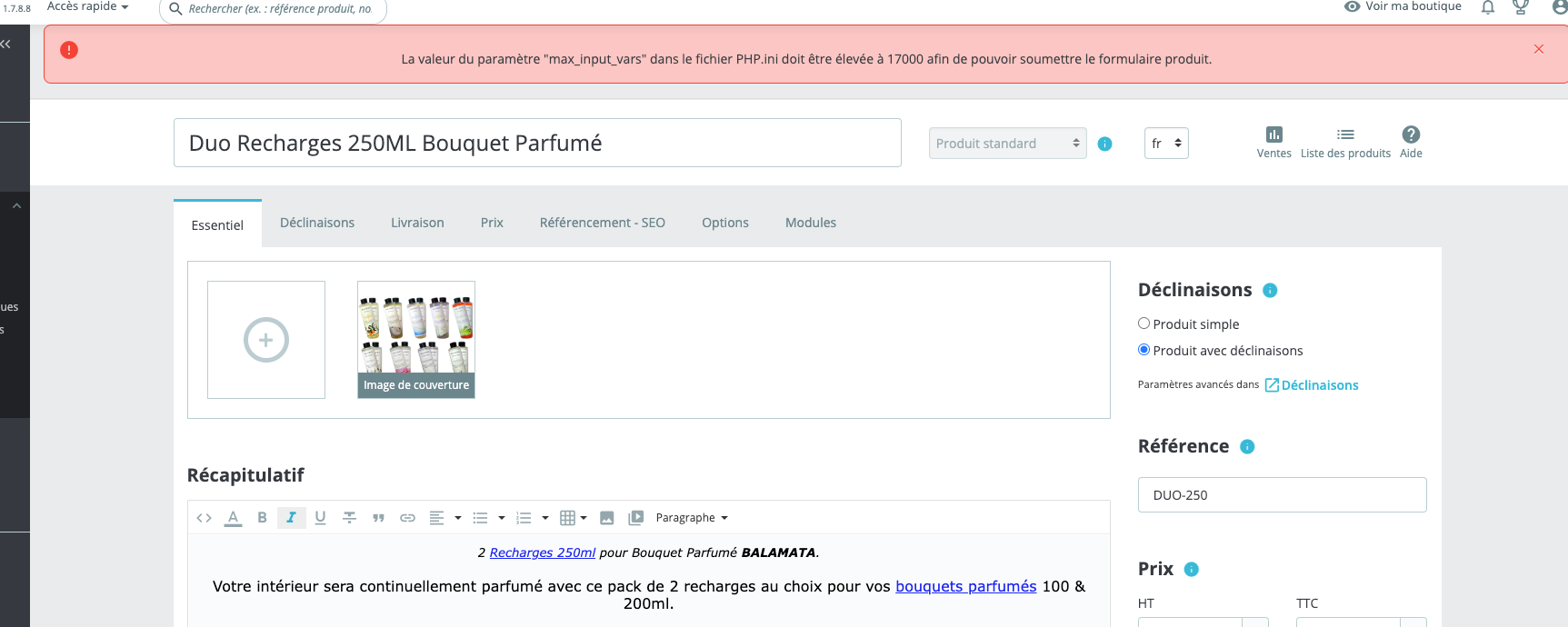This screenshot has height=627, width=1568.
Task: Collapse sidebar section with up chevron
Action: click(16, 206)
